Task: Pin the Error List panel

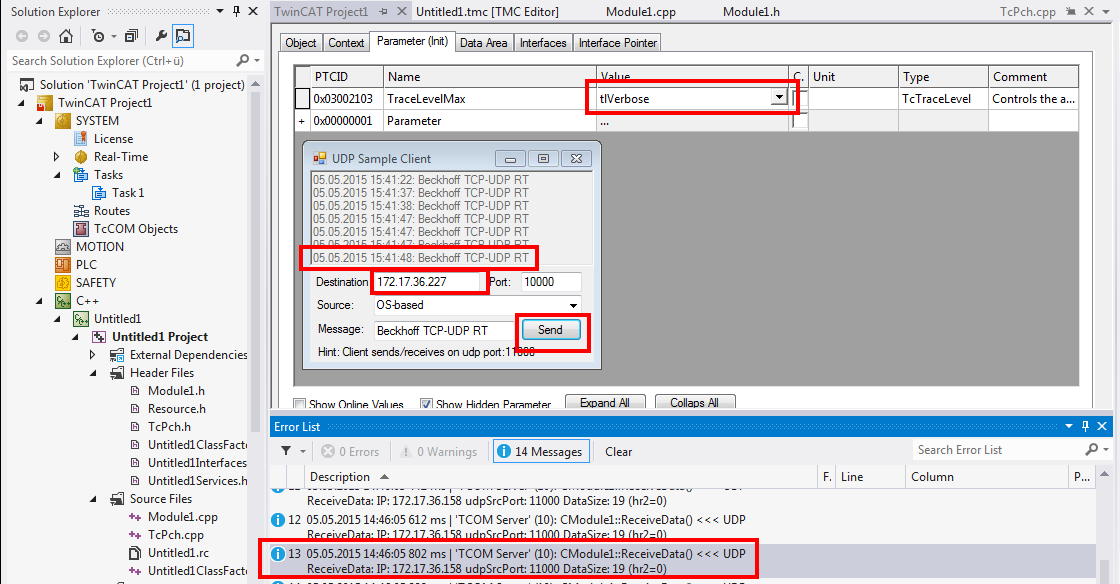Action: (x=1085, y=426)
